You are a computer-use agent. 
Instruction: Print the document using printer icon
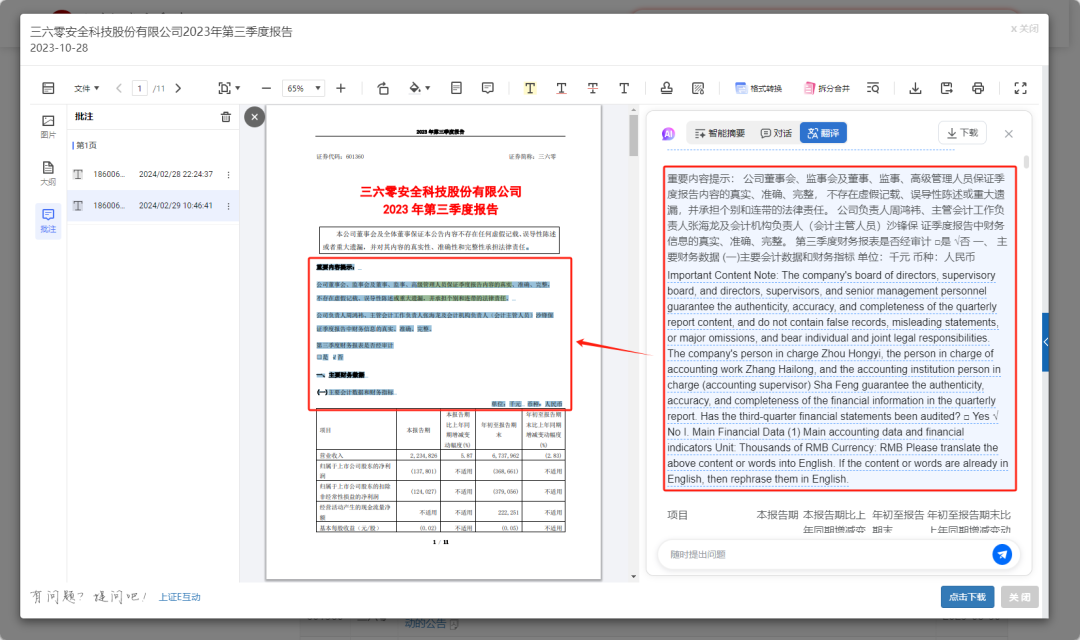coord(978,88)
